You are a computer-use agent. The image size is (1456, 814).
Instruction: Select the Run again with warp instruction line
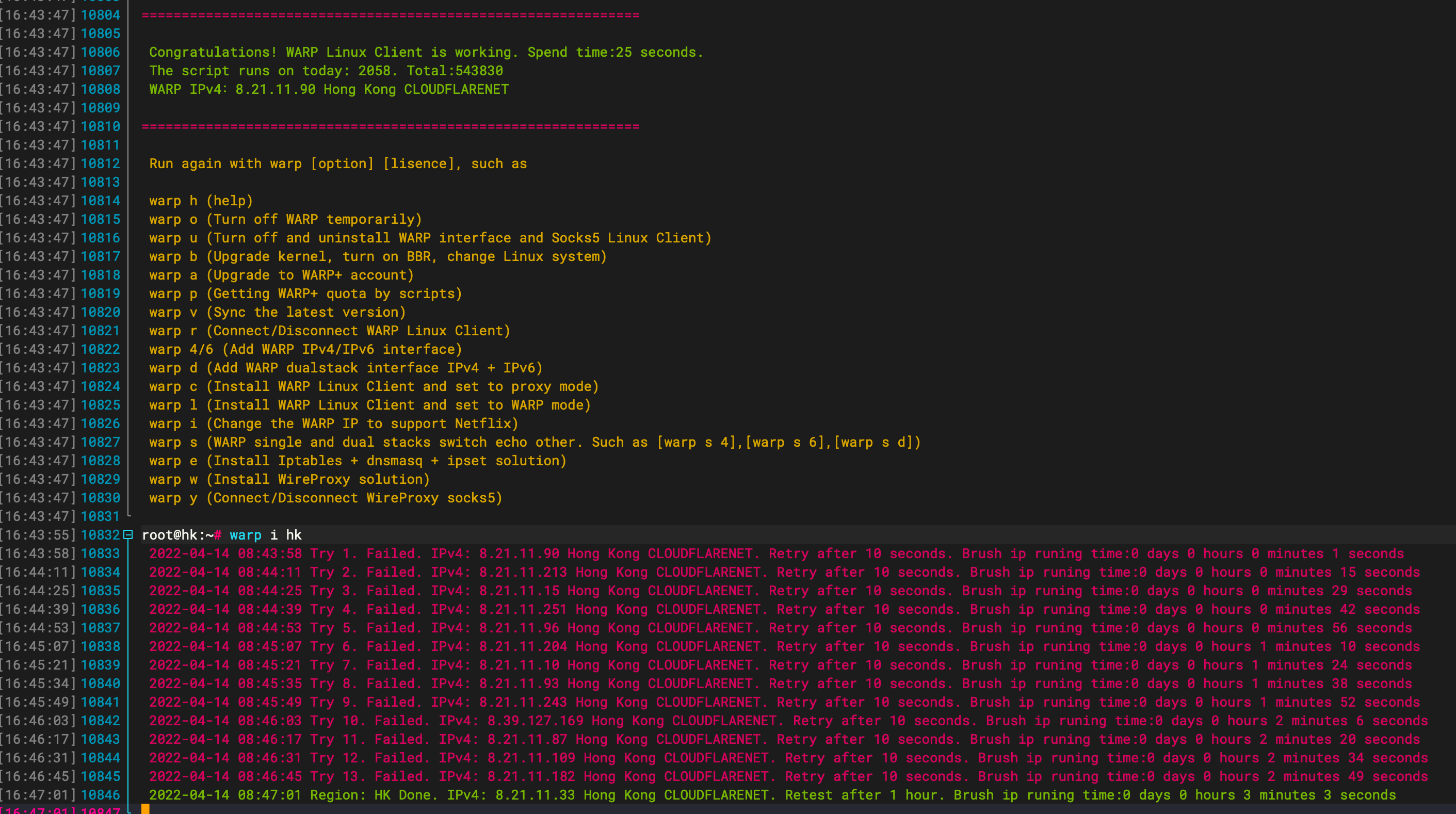[337, 163]
